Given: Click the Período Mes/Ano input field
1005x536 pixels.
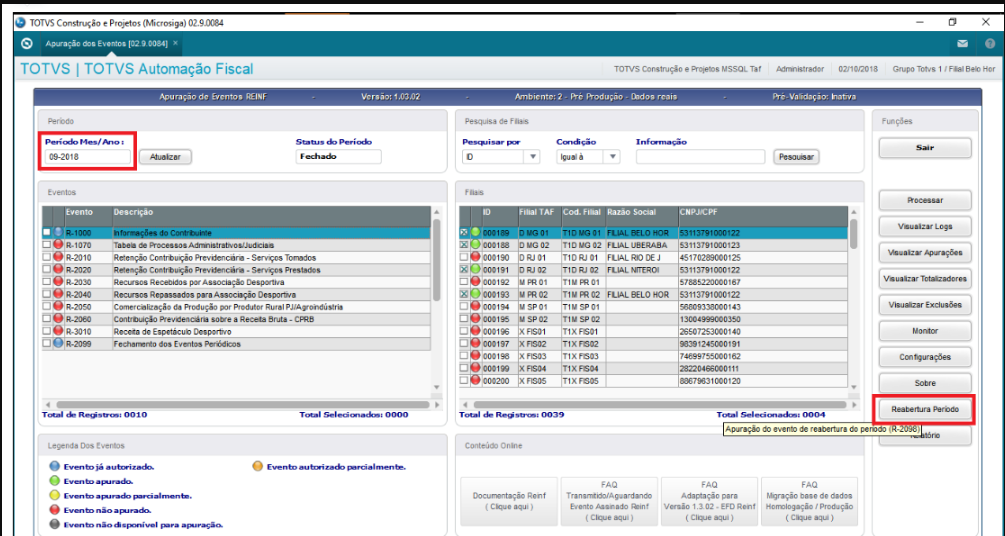Looking at the screenshot, I should [88, 156].
